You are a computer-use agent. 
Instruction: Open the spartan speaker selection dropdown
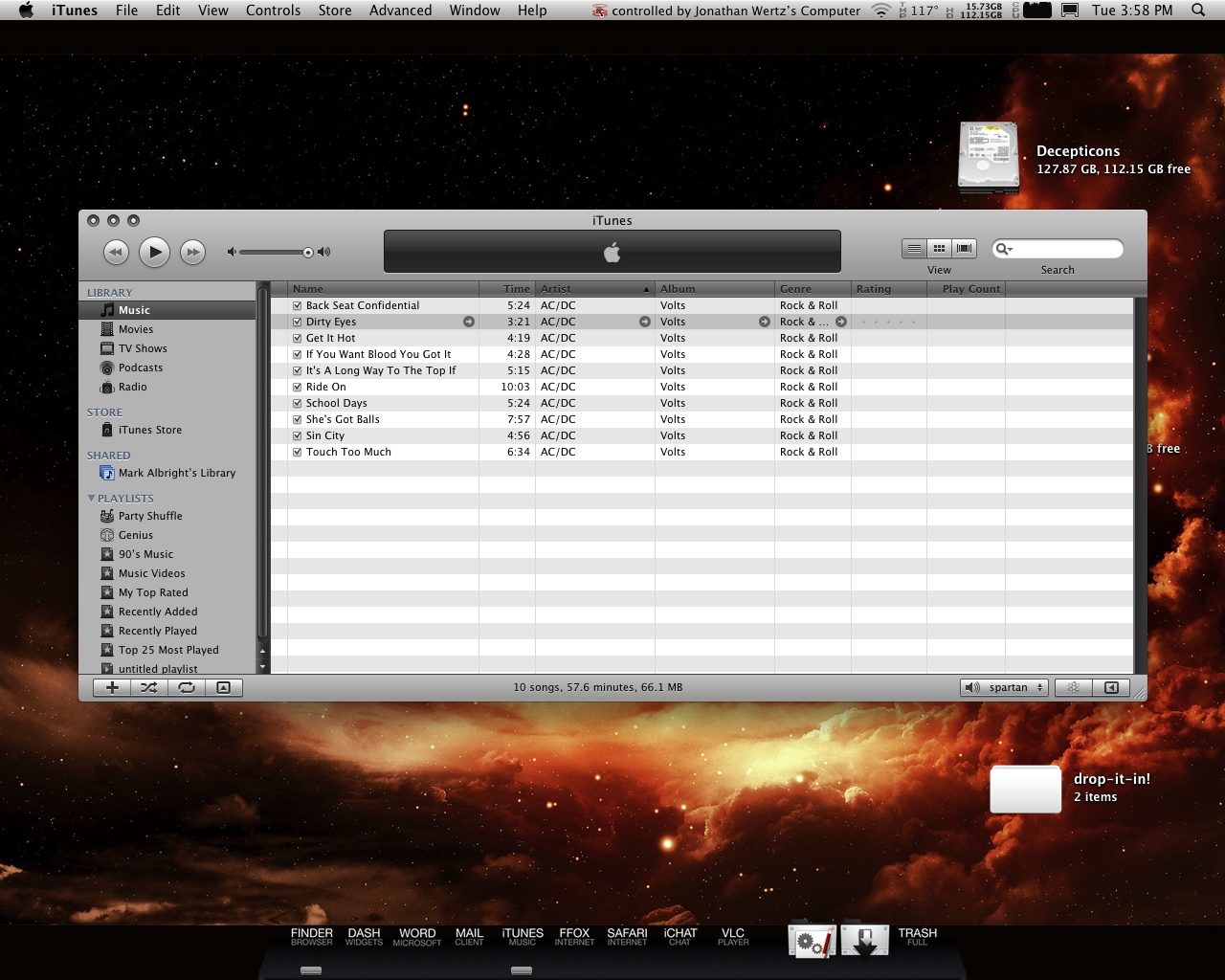pyautogui.click(x=1004, y=687)
